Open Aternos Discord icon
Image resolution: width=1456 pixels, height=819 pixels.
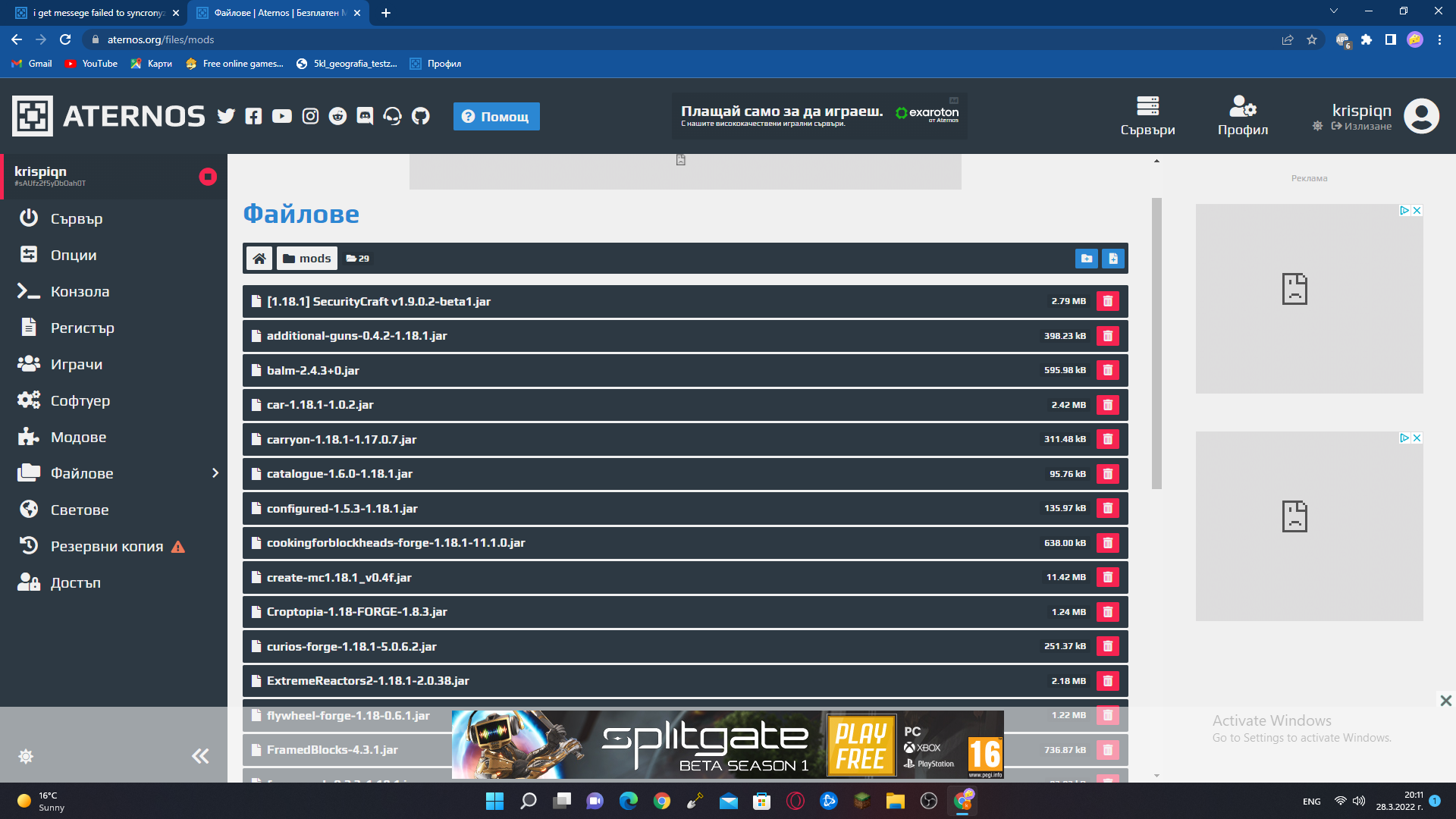pos(365,116)
